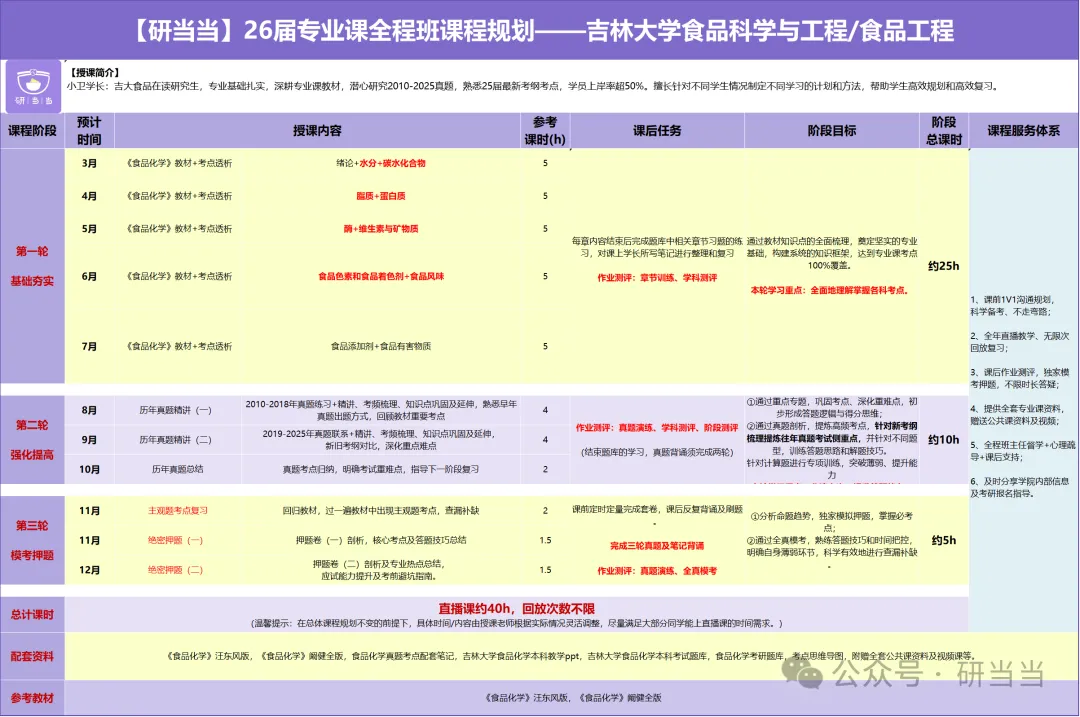
Task: Click the cell 食品添加剂+食品有害物质
Action: (381, 346)
